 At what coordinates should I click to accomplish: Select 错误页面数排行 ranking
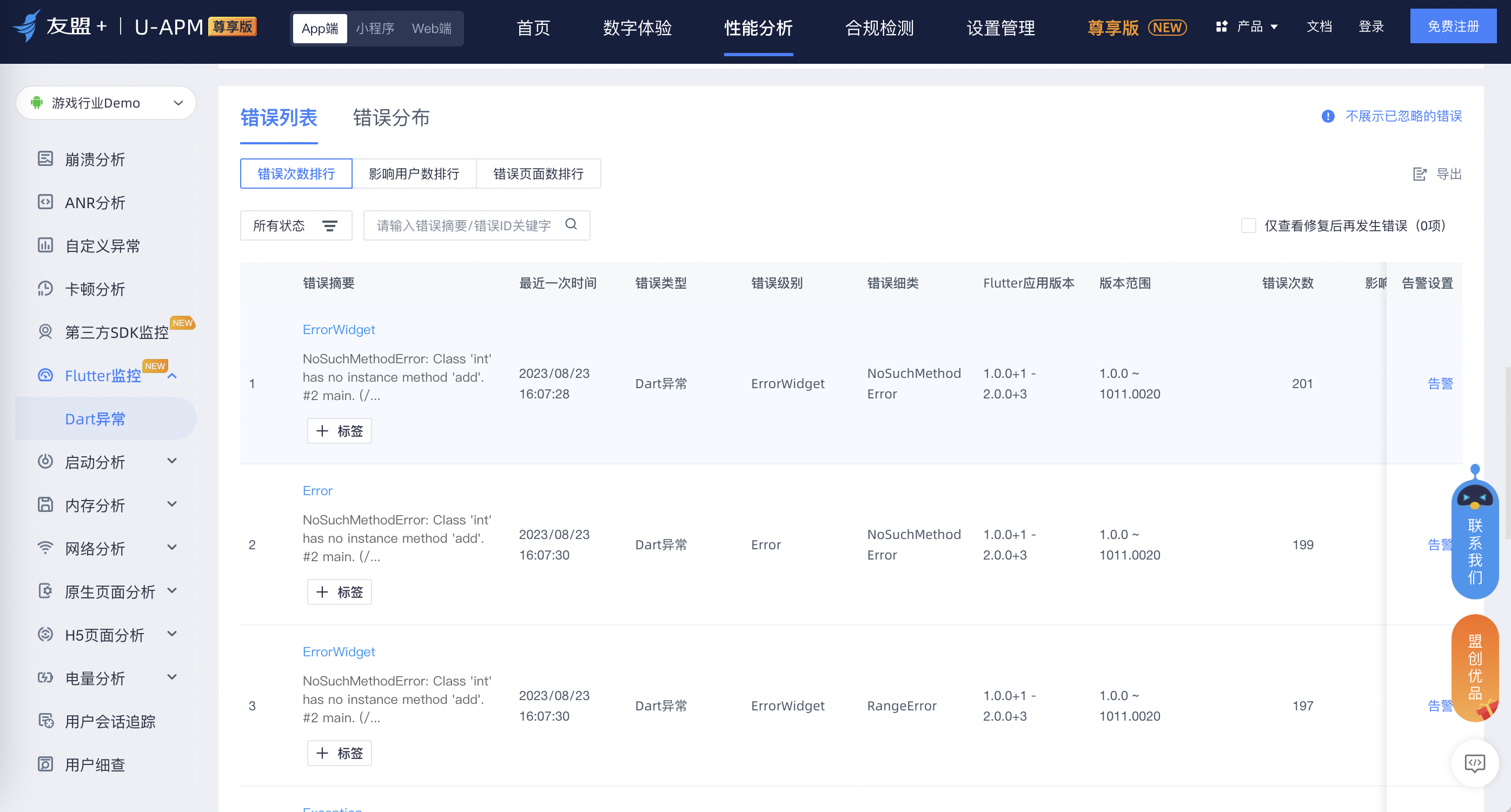(539, 174)
